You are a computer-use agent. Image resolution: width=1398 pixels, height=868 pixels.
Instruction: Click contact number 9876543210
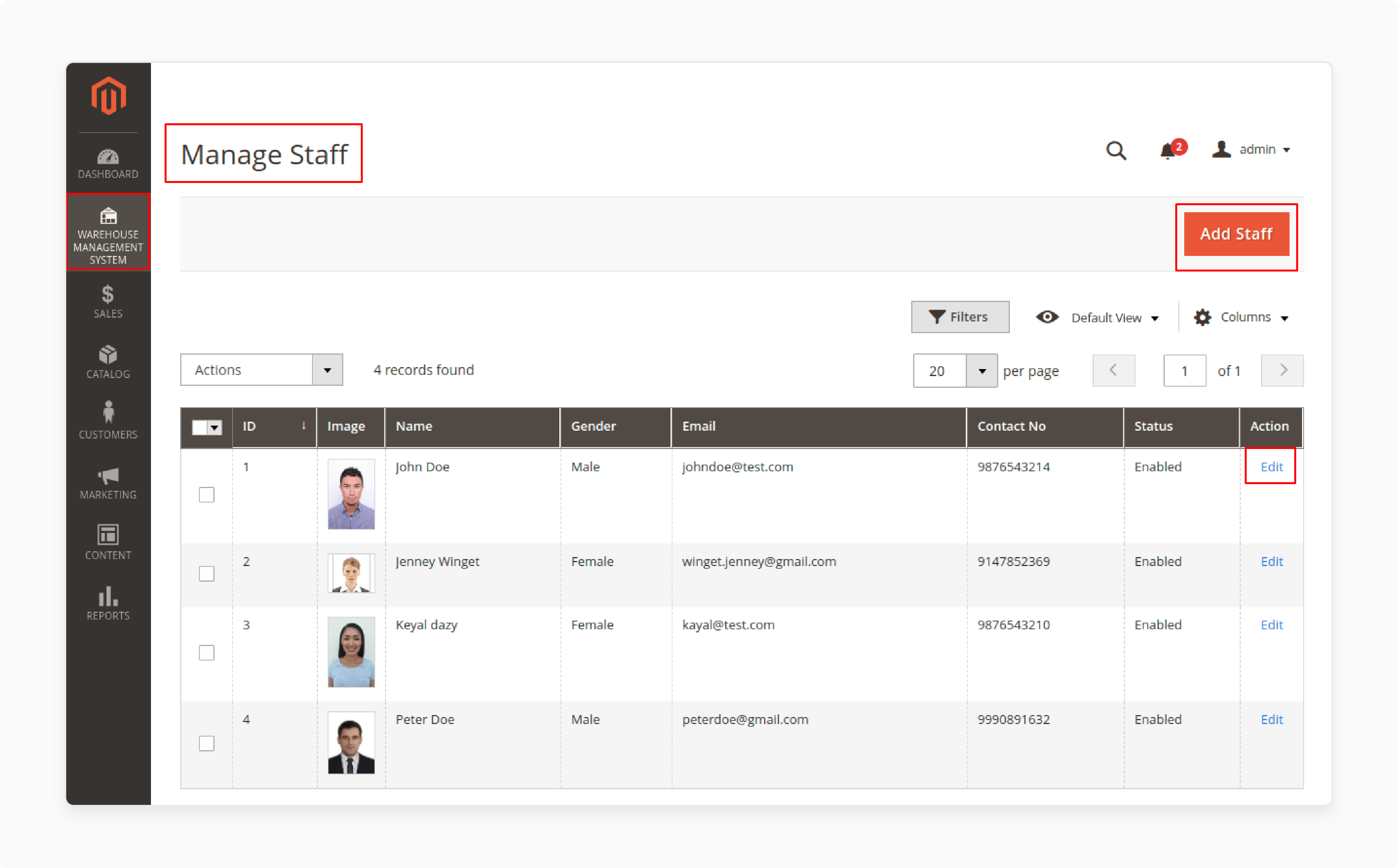[1013, 625]
